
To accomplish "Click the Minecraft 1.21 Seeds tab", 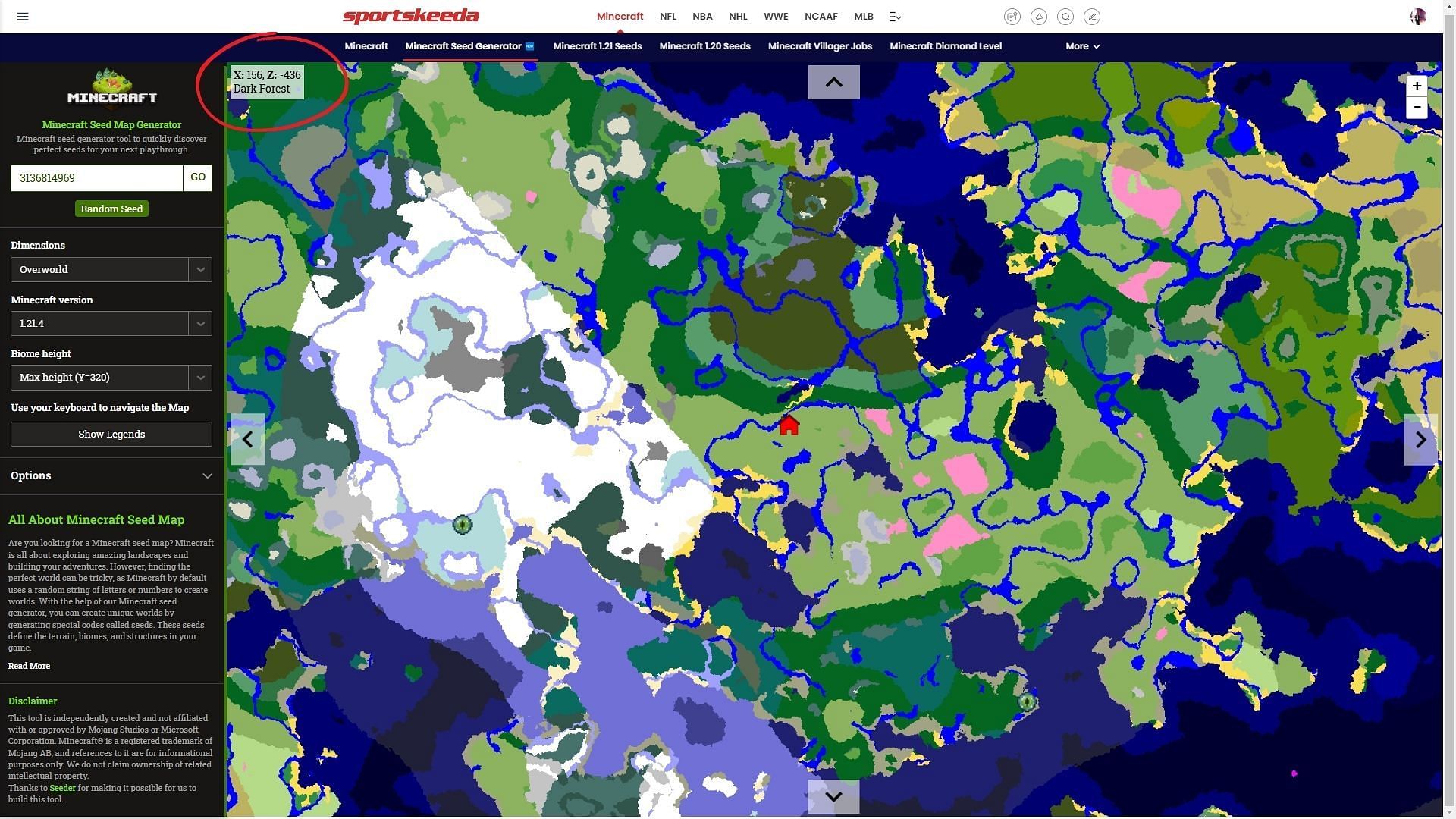I will 597,46.
